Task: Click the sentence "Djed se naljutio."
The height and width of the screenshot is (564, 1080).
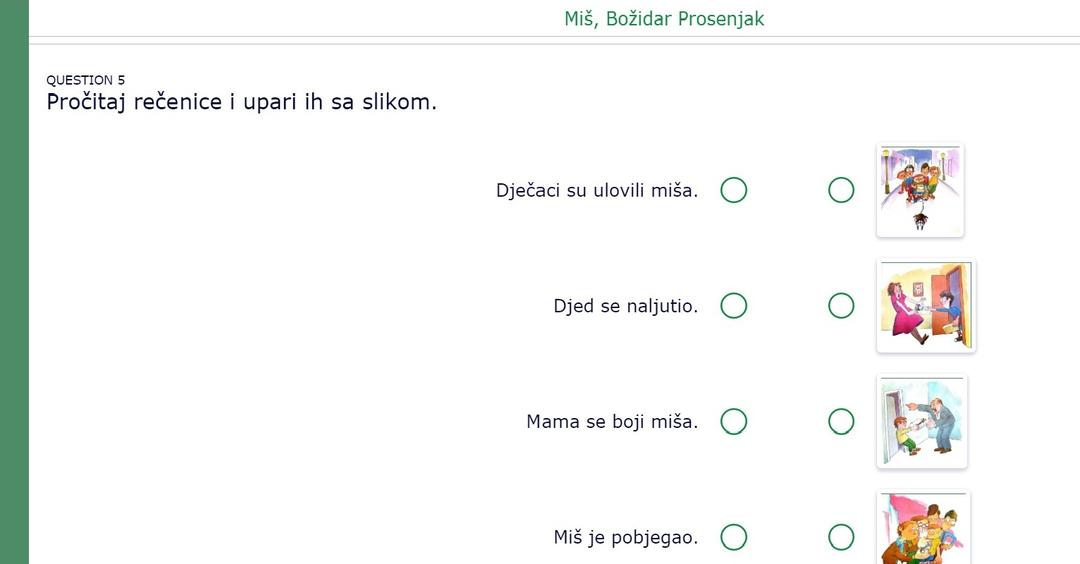Action: pyautogui.click(x=626, y=306)
